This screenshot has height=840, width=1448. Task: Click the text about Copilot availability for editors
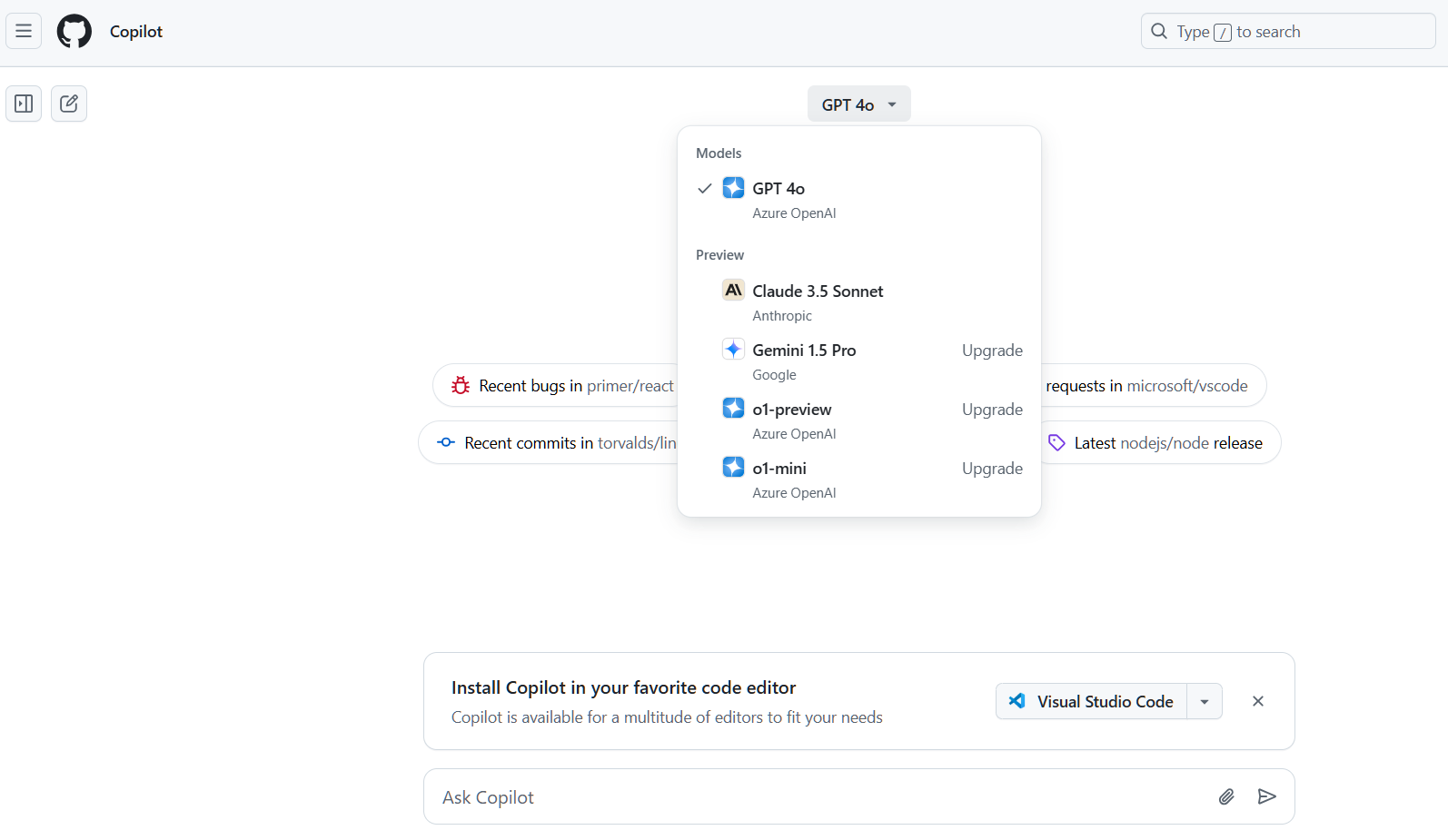click(x=667, y=717)
